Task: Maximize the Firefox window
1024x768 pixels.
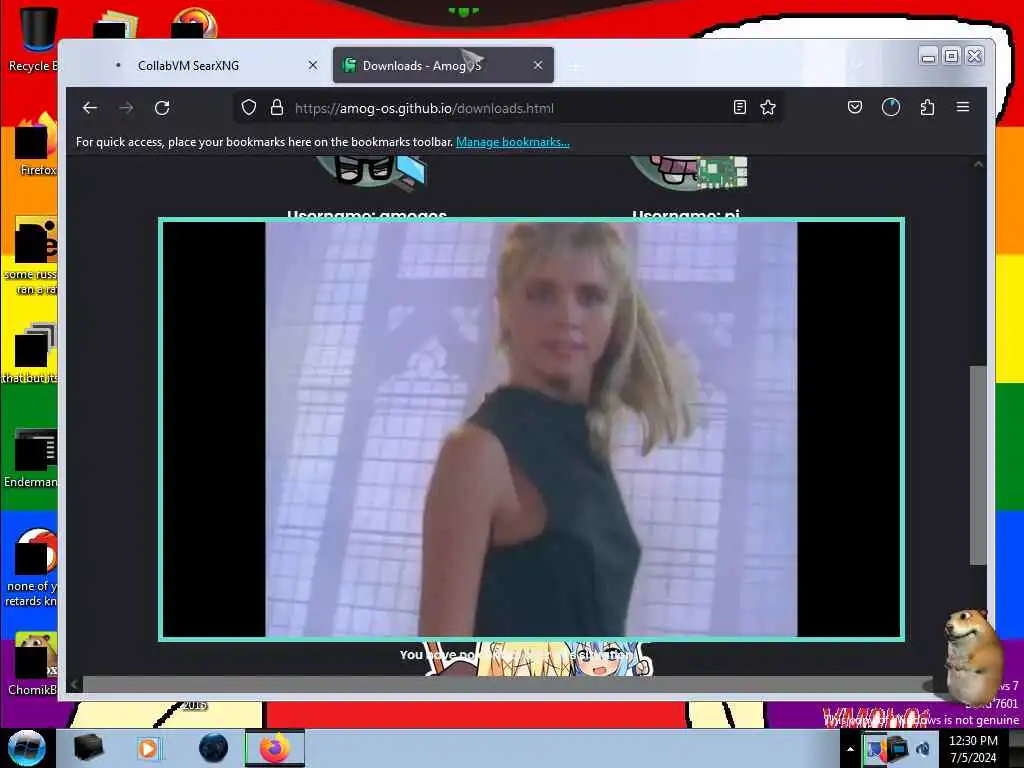Action: click(952, 56)
